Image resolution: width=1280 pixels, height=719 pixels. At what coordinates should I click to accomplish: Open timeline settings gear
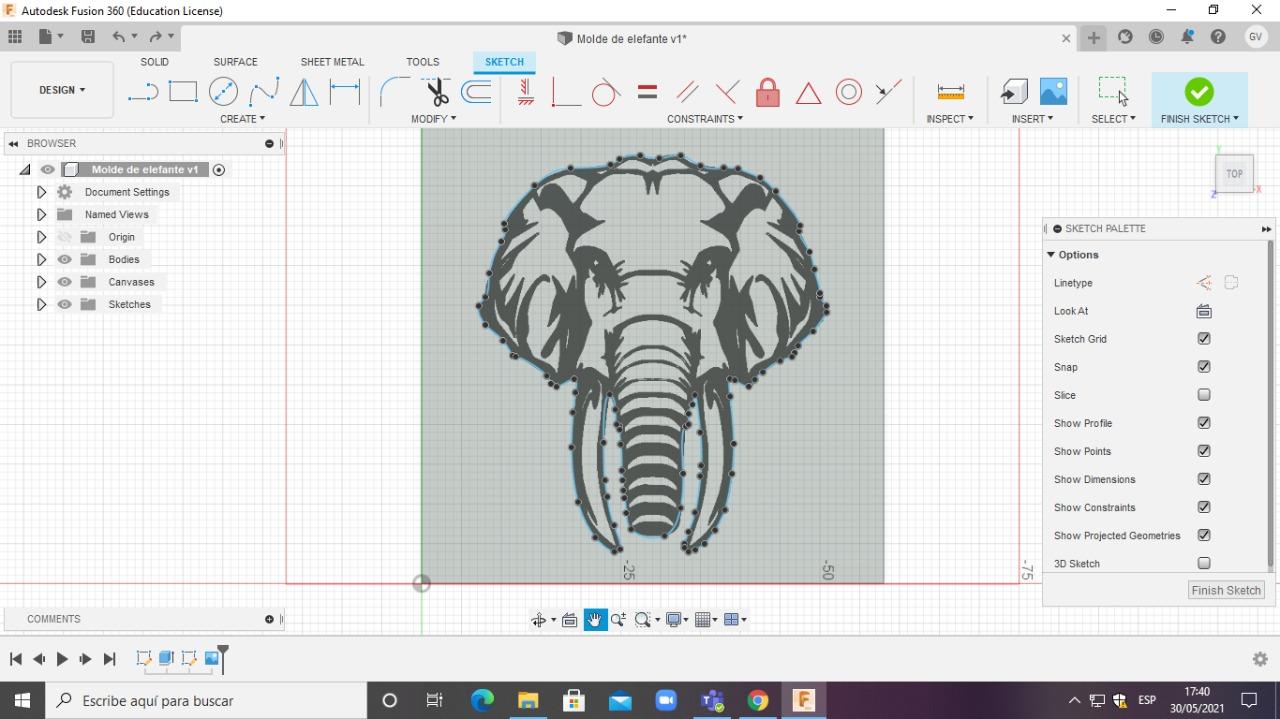1259,659
